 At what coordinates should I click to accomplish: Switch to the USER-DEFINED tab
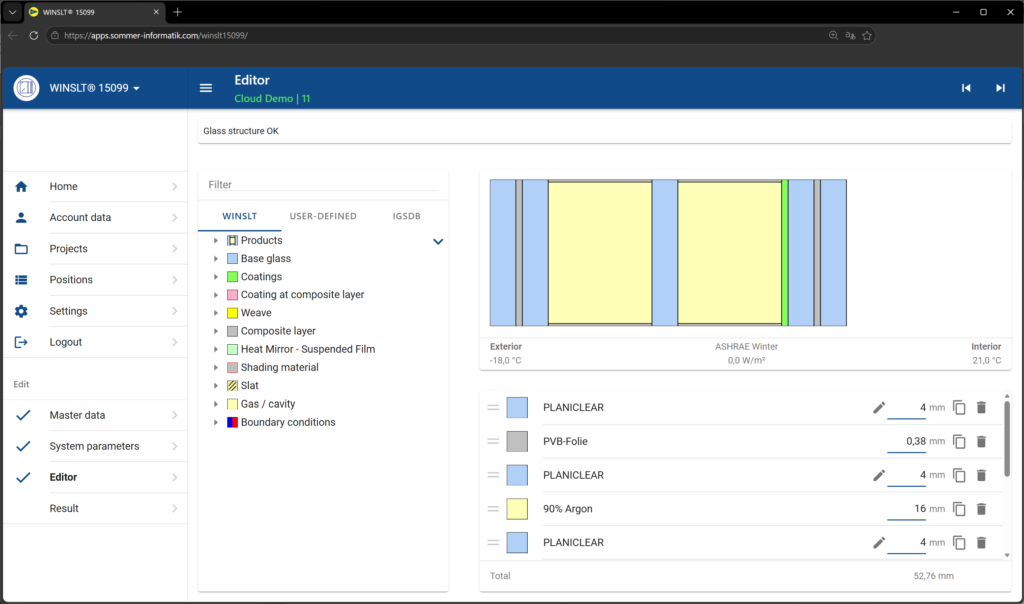tap(323, 216)
